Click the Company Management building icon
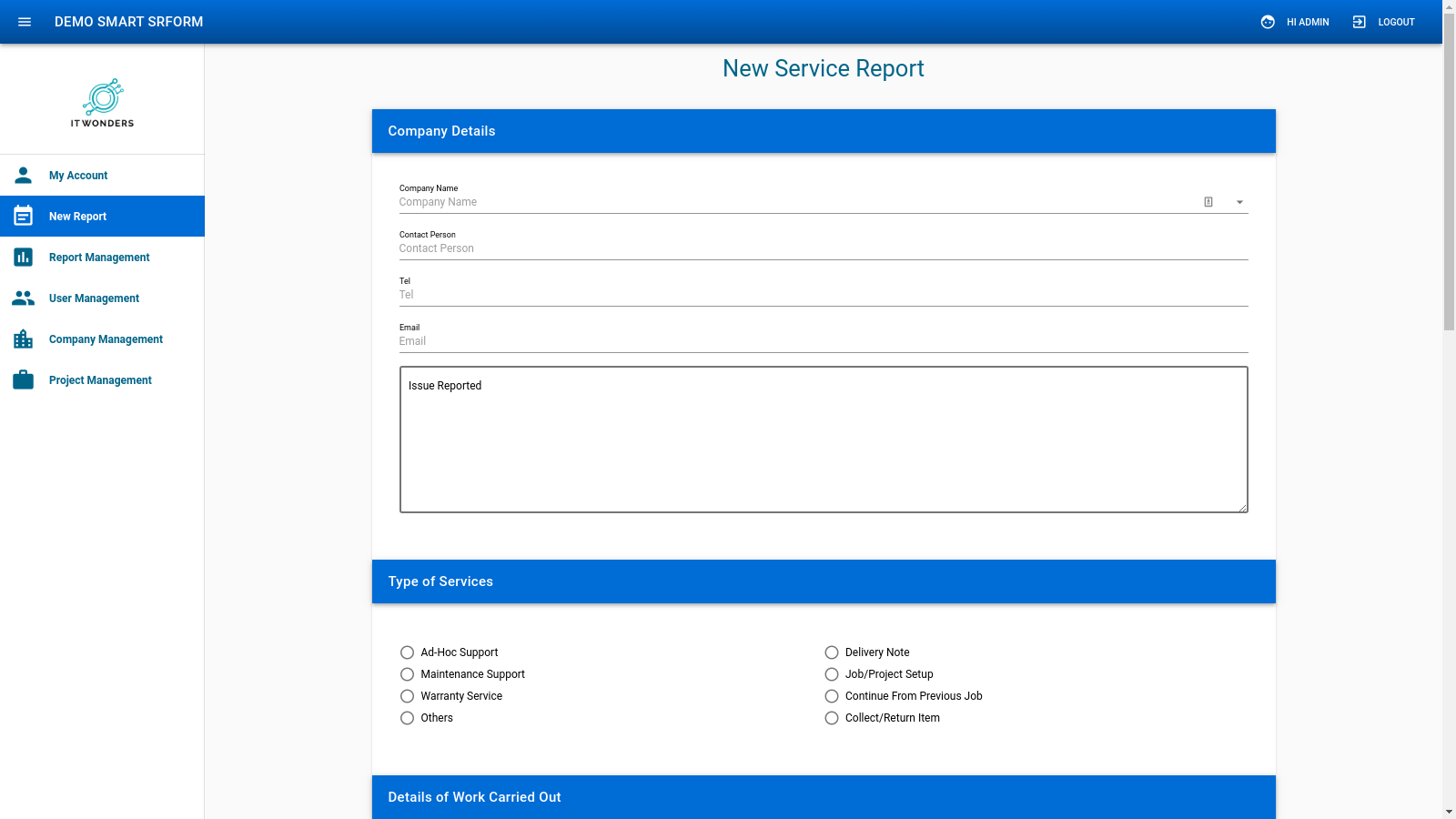This screenshot has width=1456, height=819. pyautogui.click(x=23, y=339)
